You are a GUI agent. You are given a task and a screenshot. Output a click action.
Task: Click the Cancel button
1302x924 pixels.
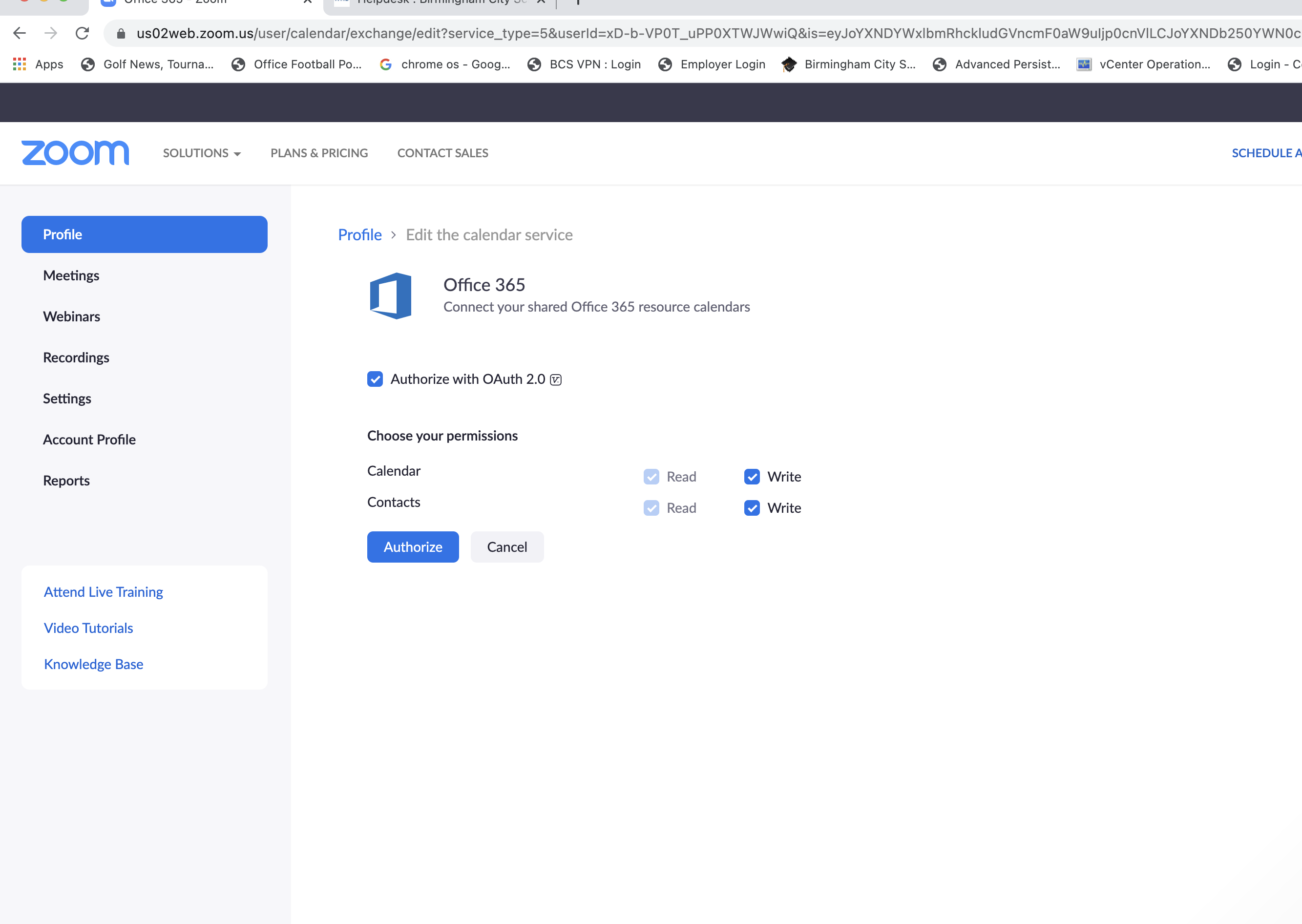tap(506, 547)
